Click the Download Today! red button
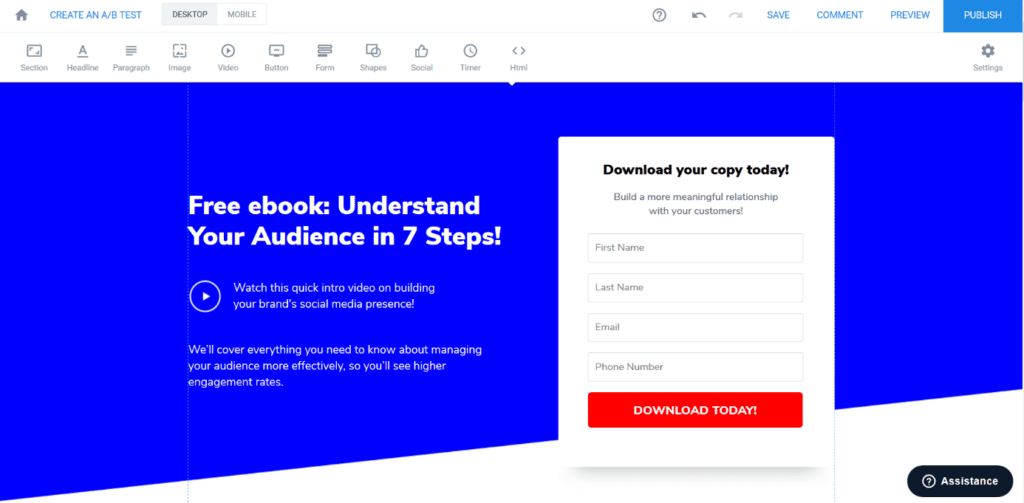Screen dimensions: 1024x503 pyautogui.click(x=695, y=410)
